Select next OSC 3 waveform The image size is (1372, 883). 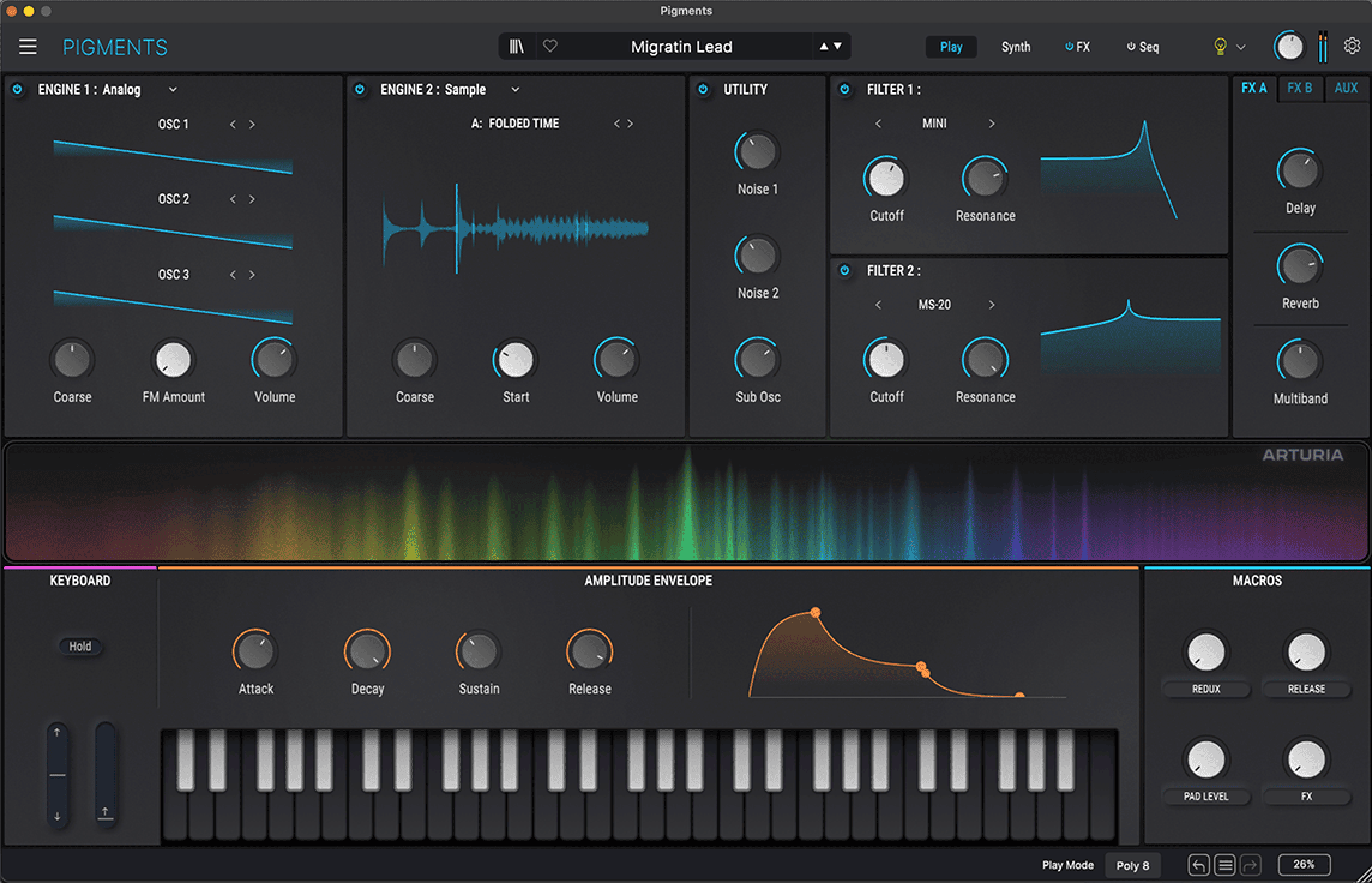[x=252, y=275]
